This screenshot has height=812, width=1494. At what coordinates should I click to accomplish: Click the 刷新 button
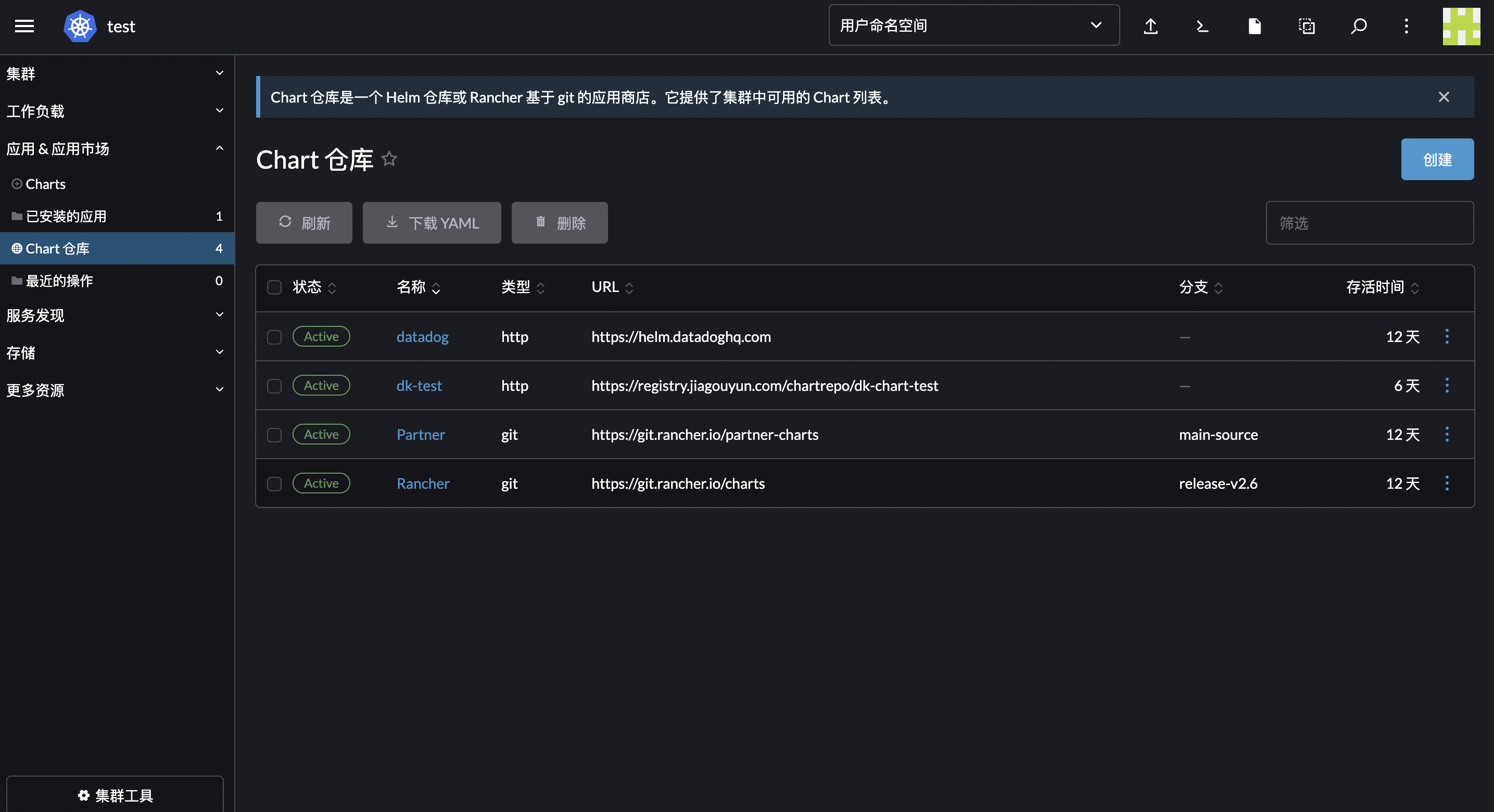coord(304,223)
